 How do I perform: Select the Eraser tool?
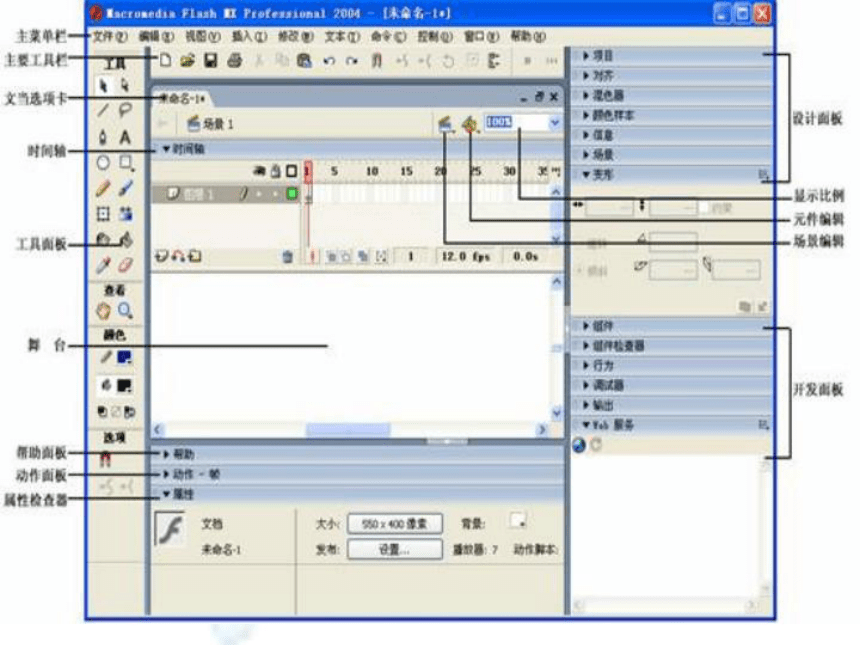pos(126,265)
